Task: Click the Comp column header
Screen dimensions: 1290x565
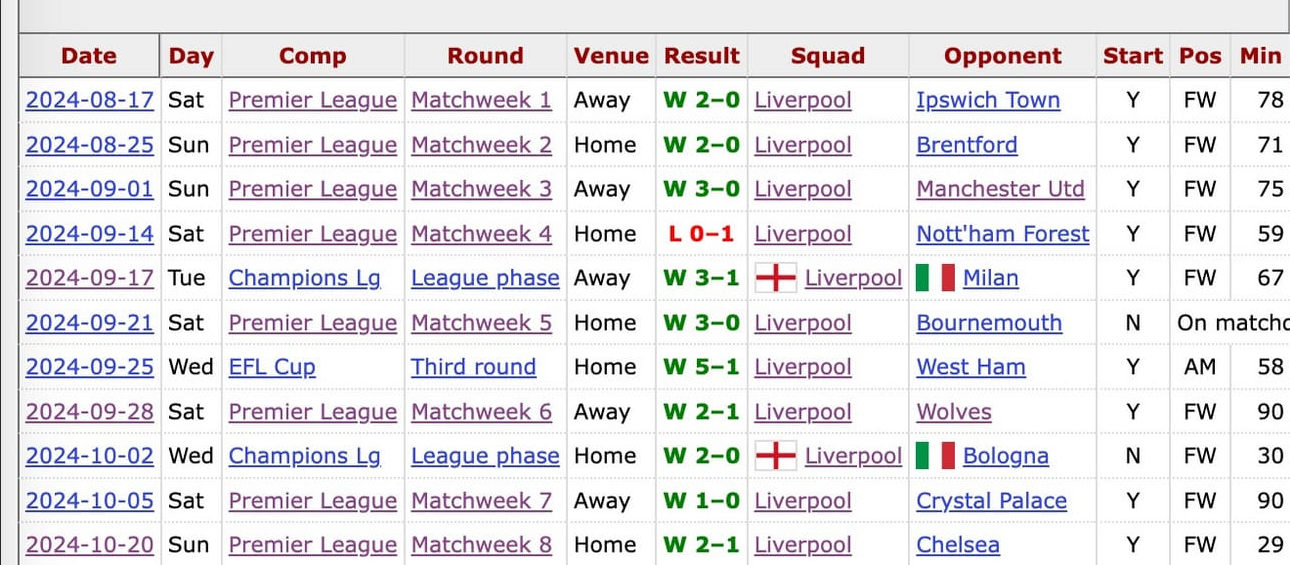Action: tap(313, 56)
